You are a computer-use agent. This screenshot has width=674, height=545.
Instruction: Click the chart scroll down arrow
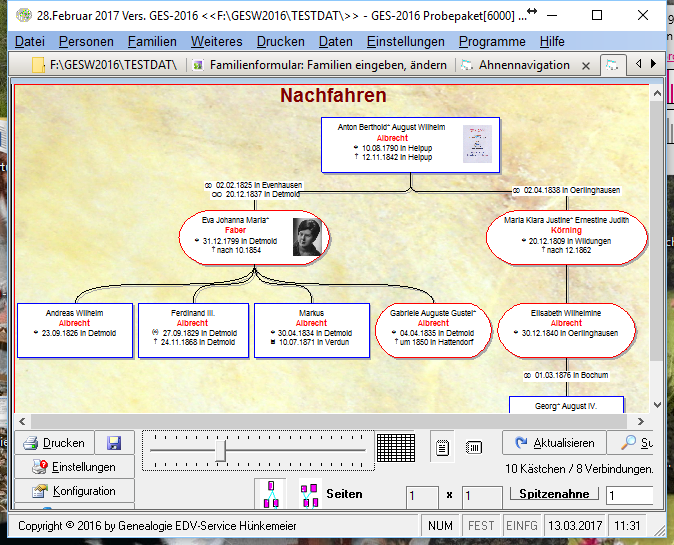[x=657, y=404]
